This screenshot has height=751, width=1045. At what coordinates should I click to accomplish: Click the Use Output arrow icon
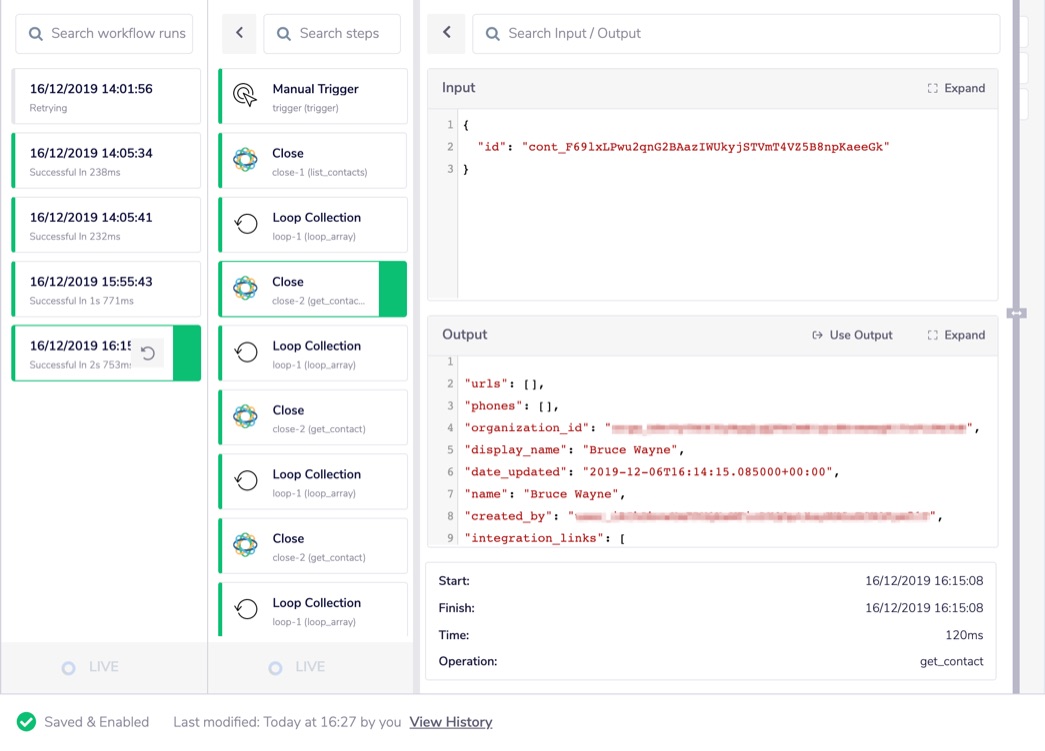pos(818,335)
